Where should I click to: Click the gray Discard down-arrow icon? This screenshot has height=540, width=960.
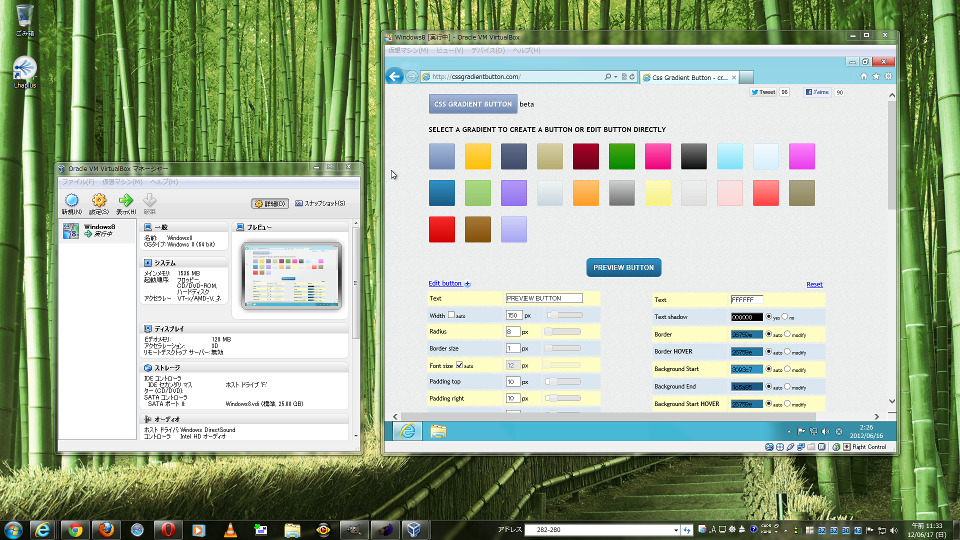coord(149,204)
